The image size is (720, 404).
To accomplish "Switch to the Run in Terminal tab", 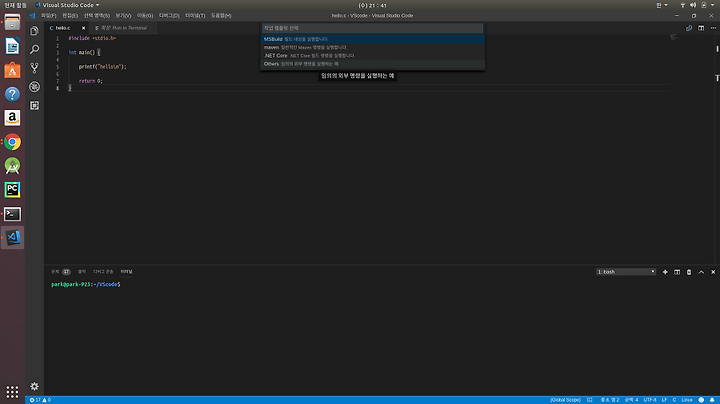I will pos(123,28).
